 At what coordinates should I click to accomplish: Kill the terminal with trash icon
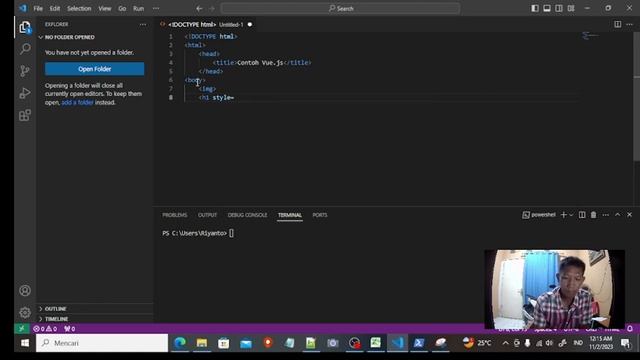click(593, 215)
